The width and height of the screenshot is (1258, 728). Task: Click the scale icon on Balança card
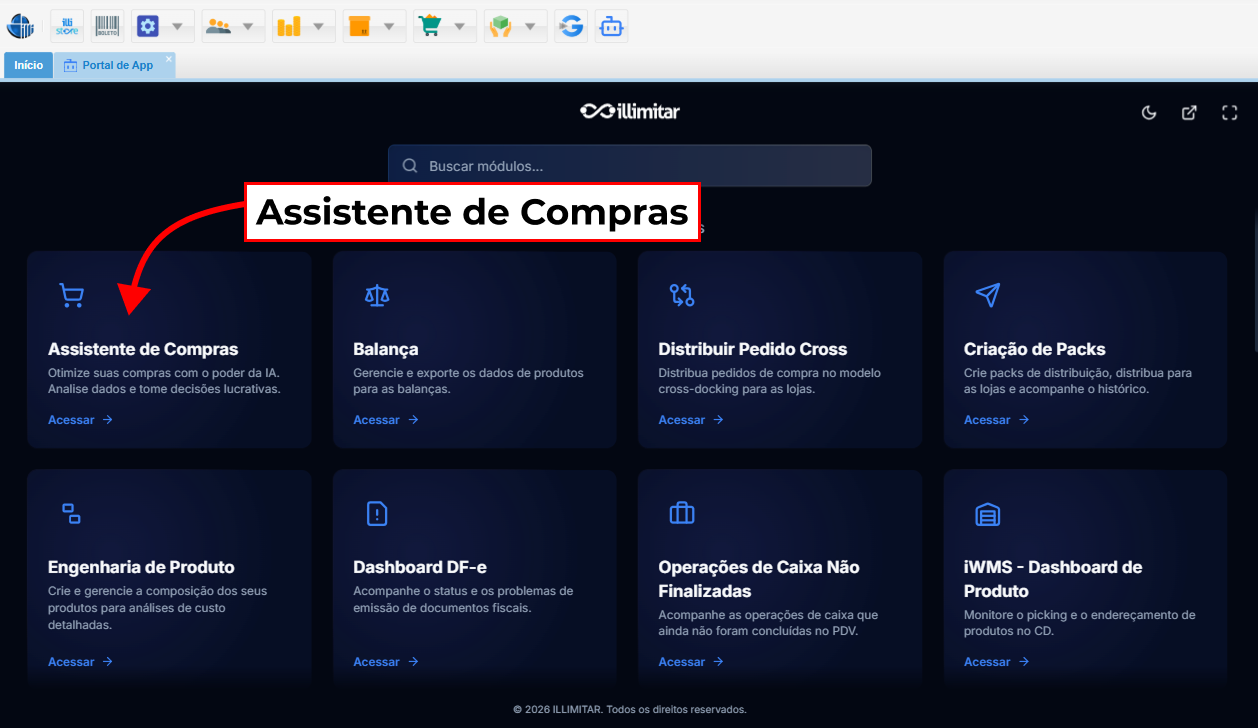(377, 295)
